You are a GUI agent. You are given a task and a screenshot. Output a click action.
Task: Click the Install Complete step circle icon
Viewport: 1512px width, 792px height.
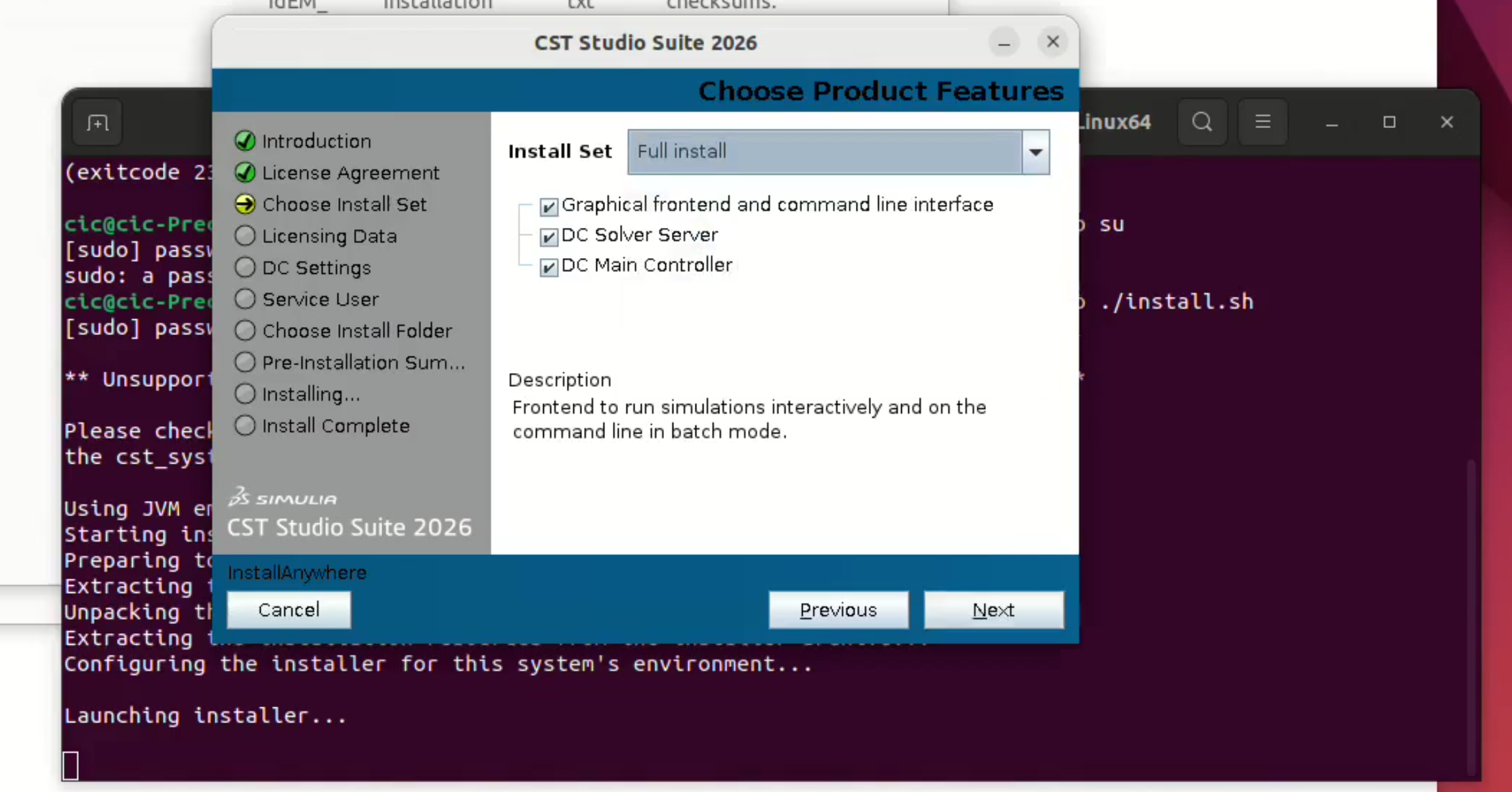click(245, 426)
